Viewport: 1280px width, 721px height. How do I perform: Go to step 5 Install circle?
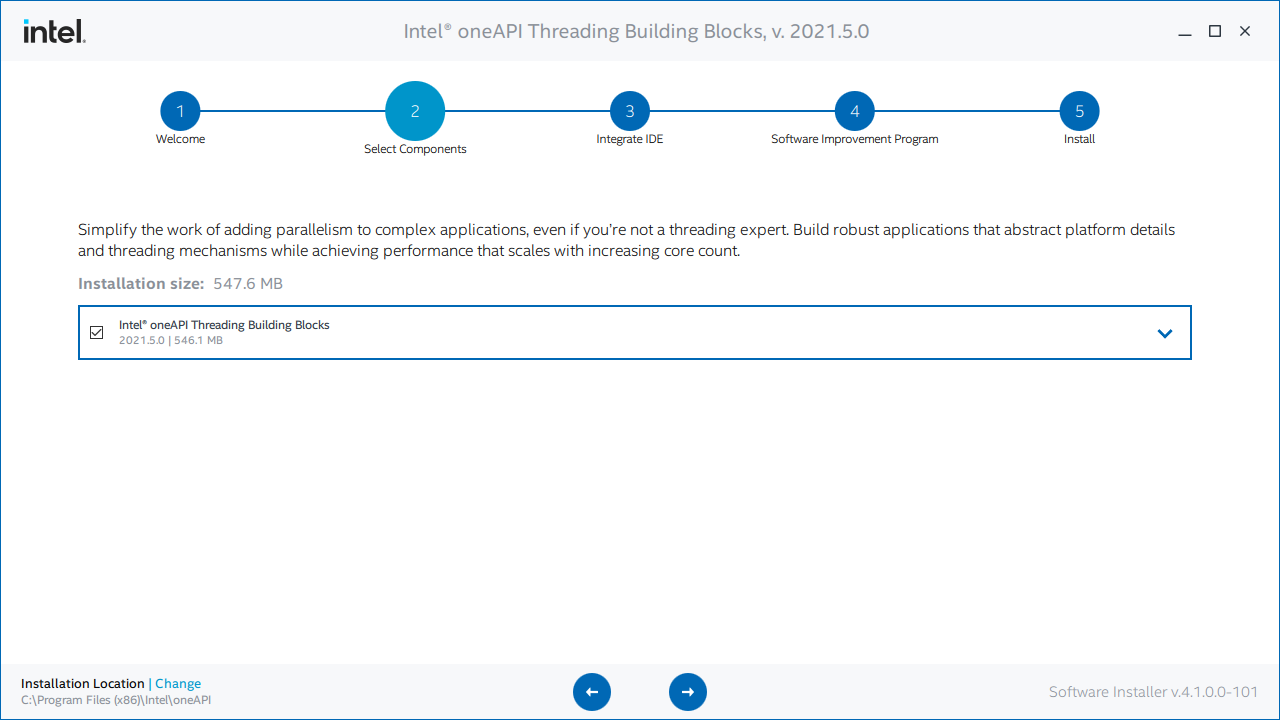pos(1080,111)
